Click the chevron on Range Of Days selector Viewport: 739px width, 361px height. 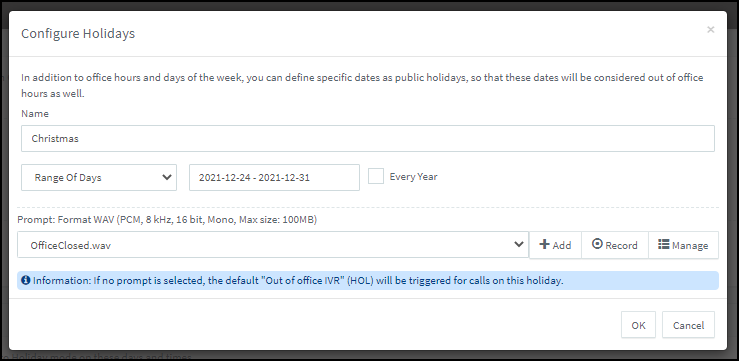[166, 178]
